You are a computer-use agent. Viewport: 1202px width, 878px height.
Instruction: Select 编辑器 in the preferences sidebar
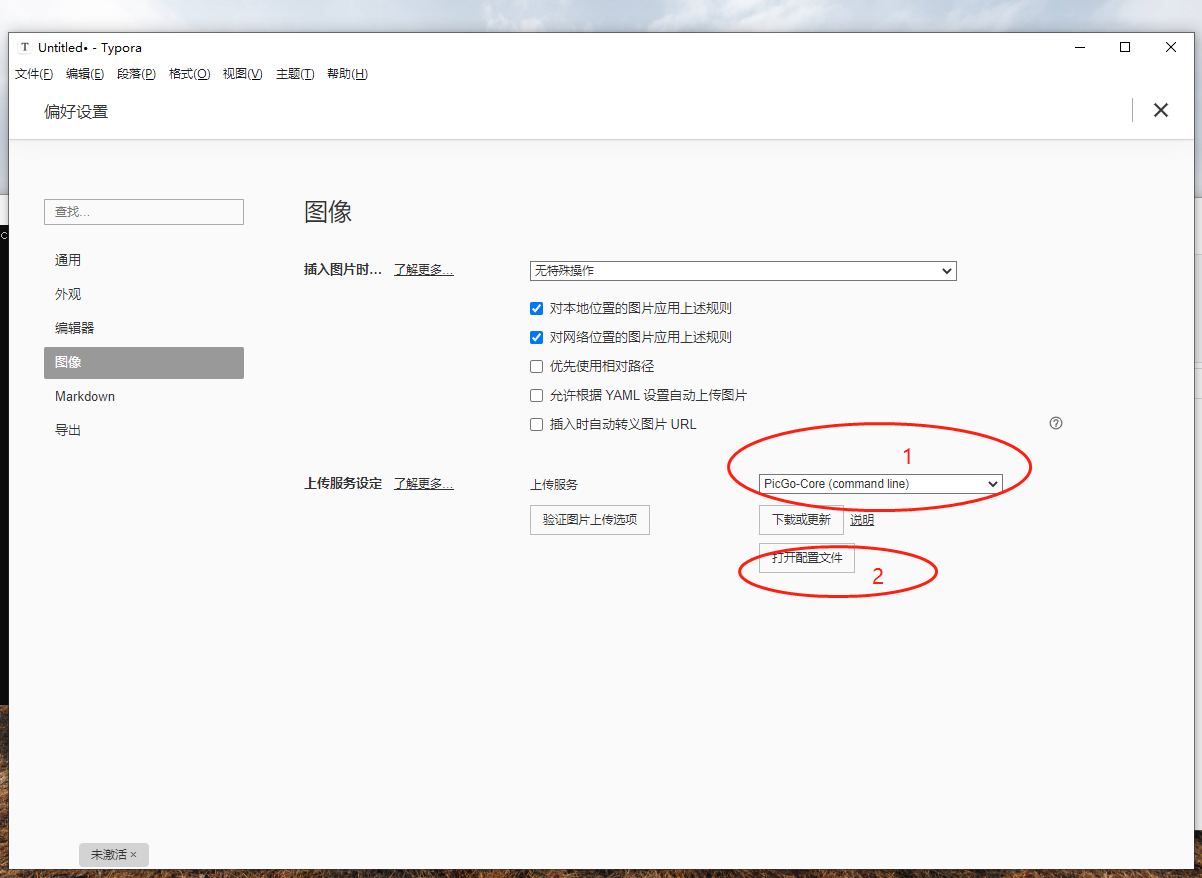tap(144, 328)
